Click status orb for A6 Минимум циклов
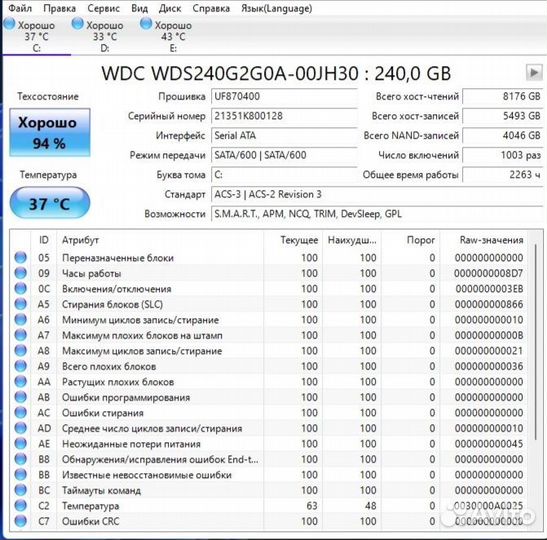 (x=21, y=320)
